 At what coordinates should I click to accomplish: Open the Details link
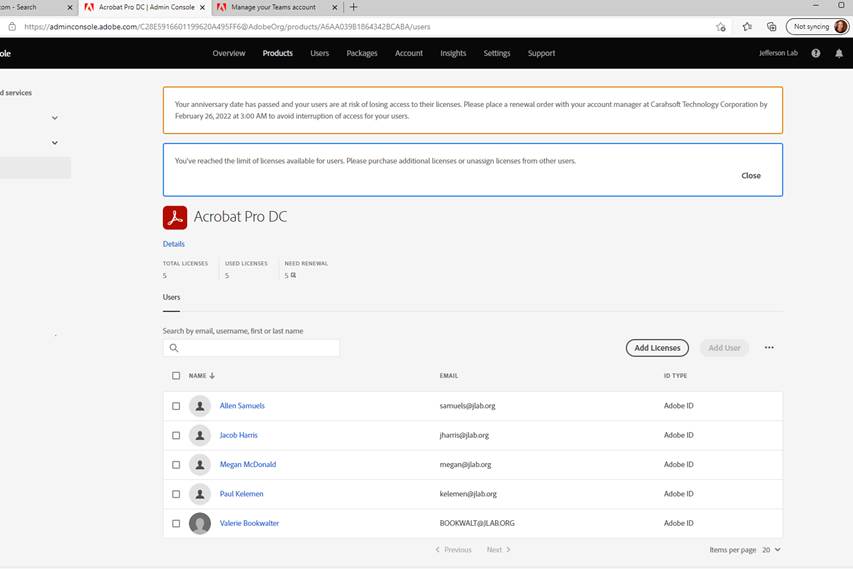[174, 244]
